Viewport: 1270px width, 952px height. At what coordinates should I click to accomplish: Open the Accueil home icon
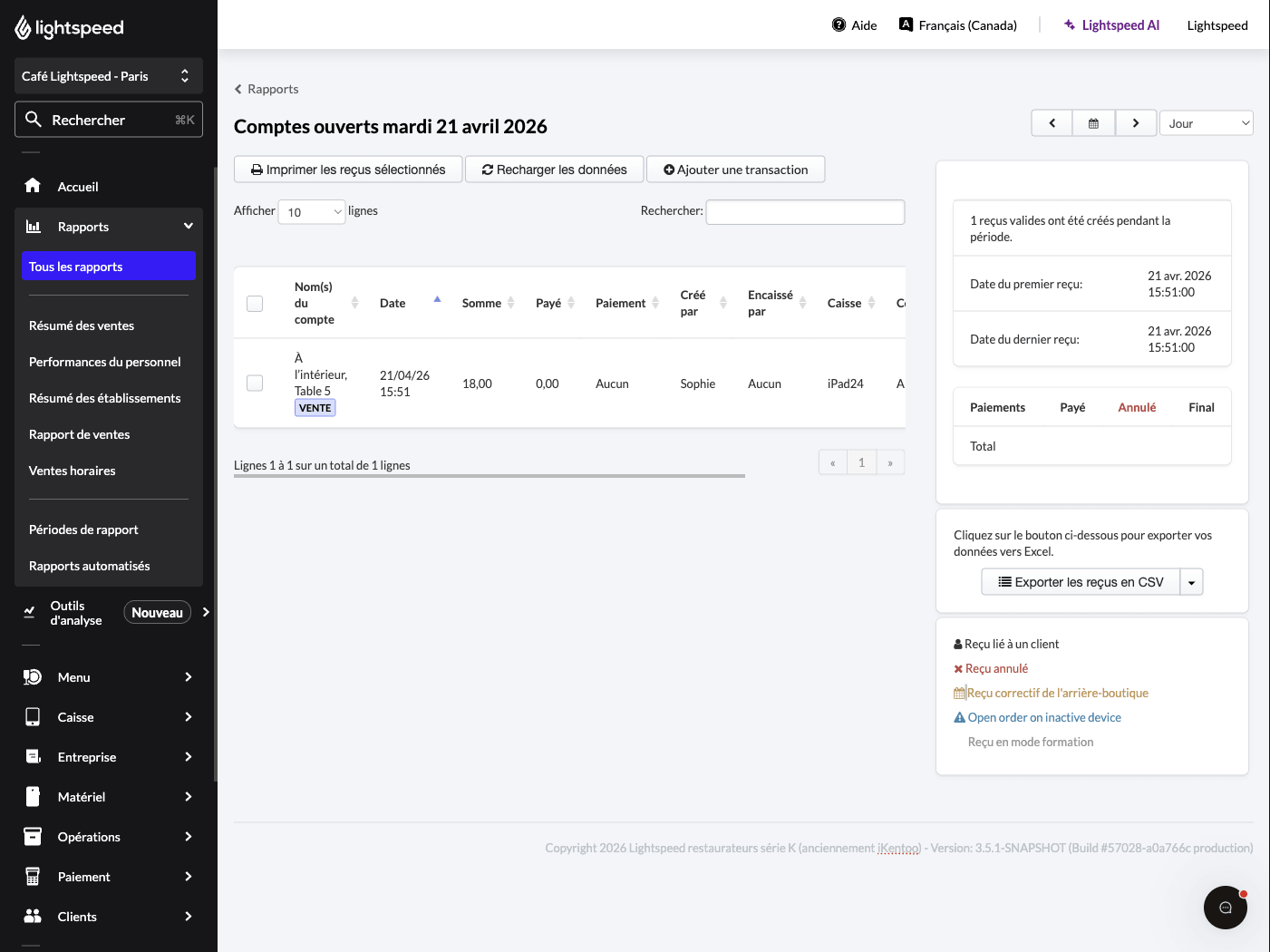pyautogui.click(x=33, y=186)
